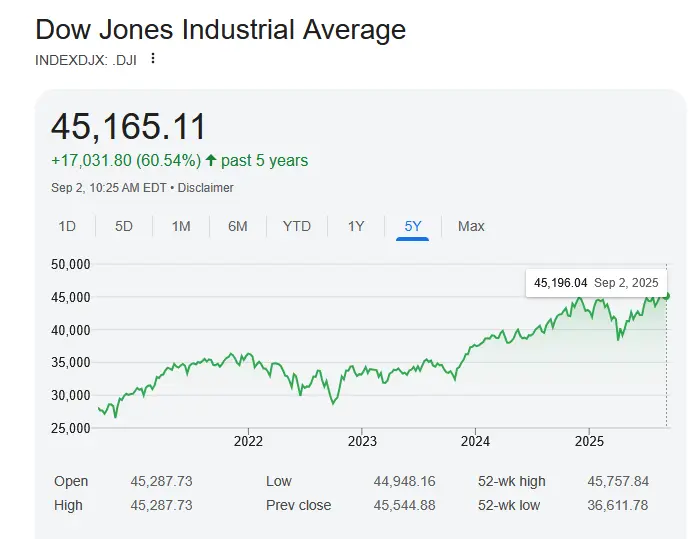Click the green dot at chart end
This screenshot has width=697, height=539.
(x=667, y=295)
